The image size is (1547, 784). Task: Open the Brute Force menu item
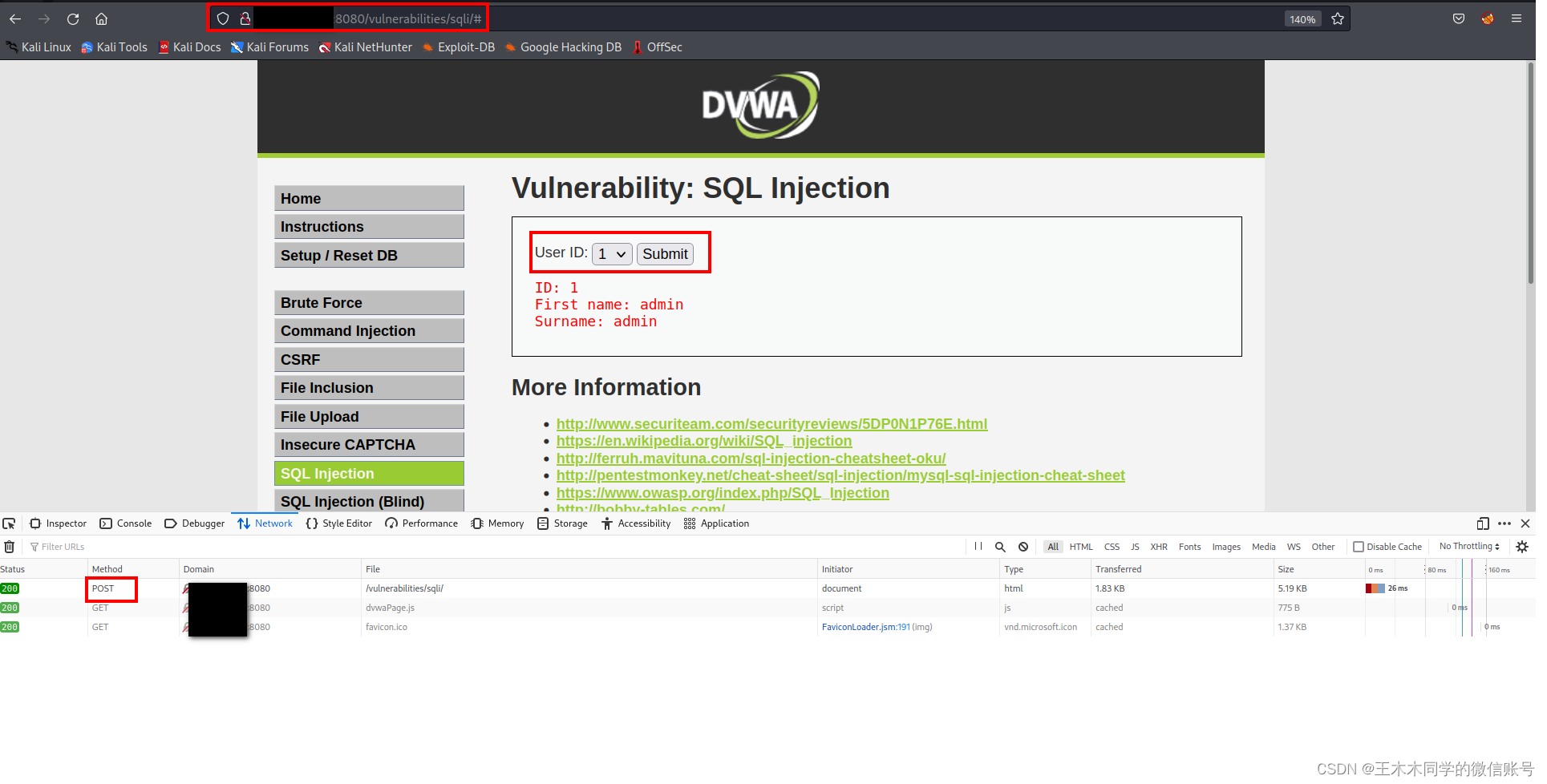pos(369,303)
